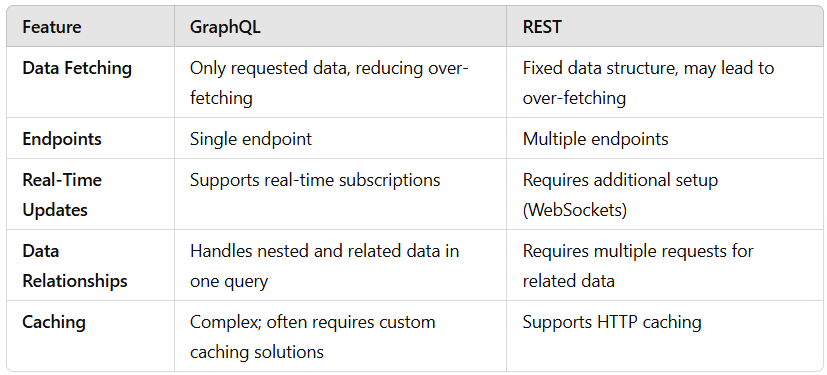Click the Real-Time Updates row label
This screenshot has height=375, width=827.
tap(62, 195)
